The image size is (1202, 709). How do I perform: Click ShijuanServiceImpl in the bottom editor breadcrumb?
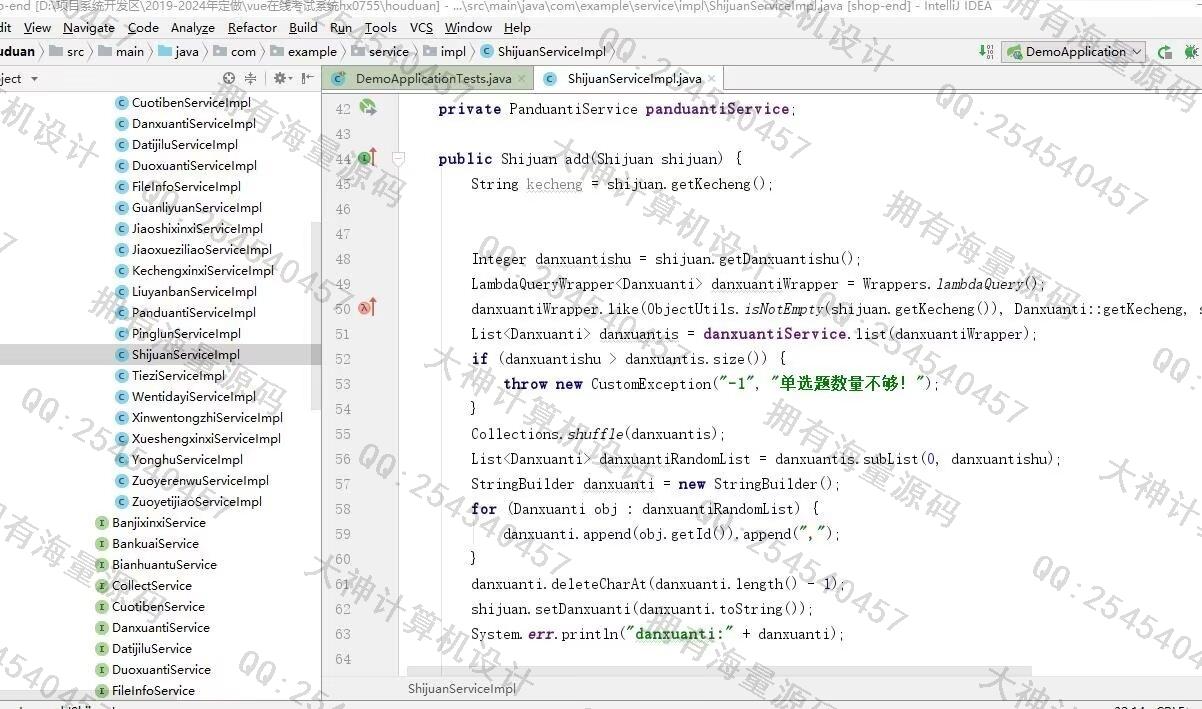click(462, 689)
